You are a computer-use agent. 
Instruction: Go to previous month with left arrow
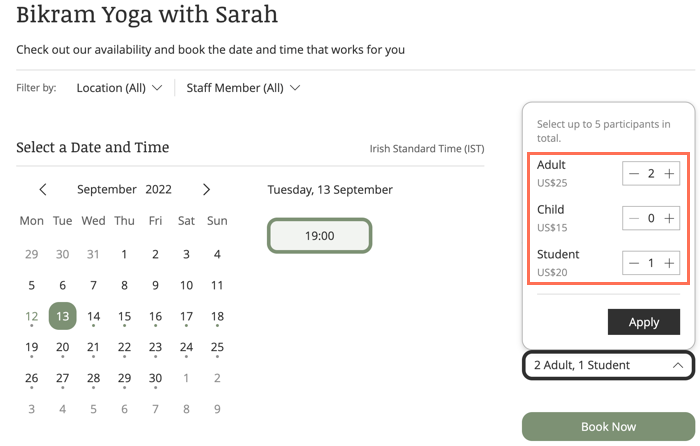[43, 189]
